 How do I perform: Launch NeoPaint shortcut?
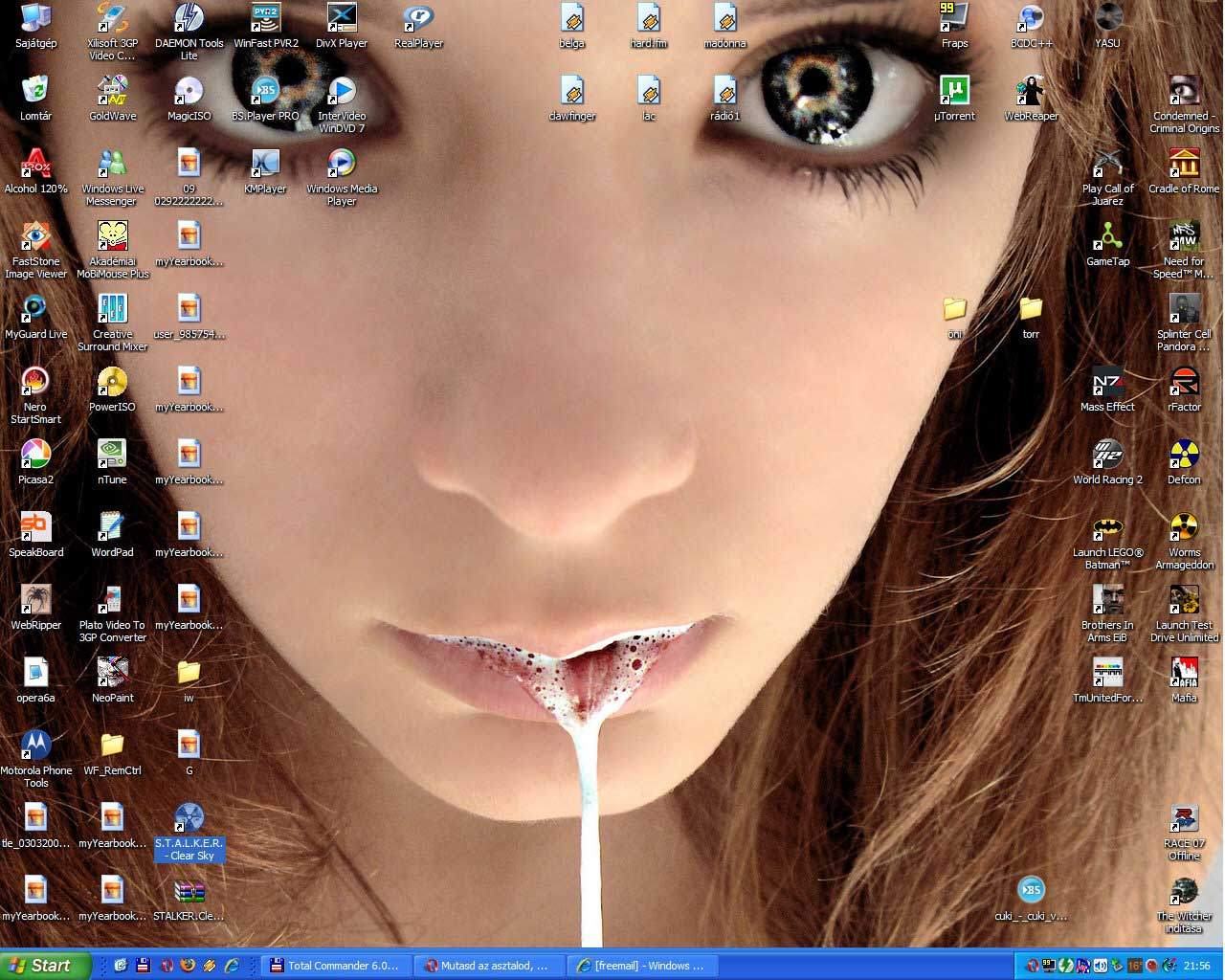click(113, 680)
